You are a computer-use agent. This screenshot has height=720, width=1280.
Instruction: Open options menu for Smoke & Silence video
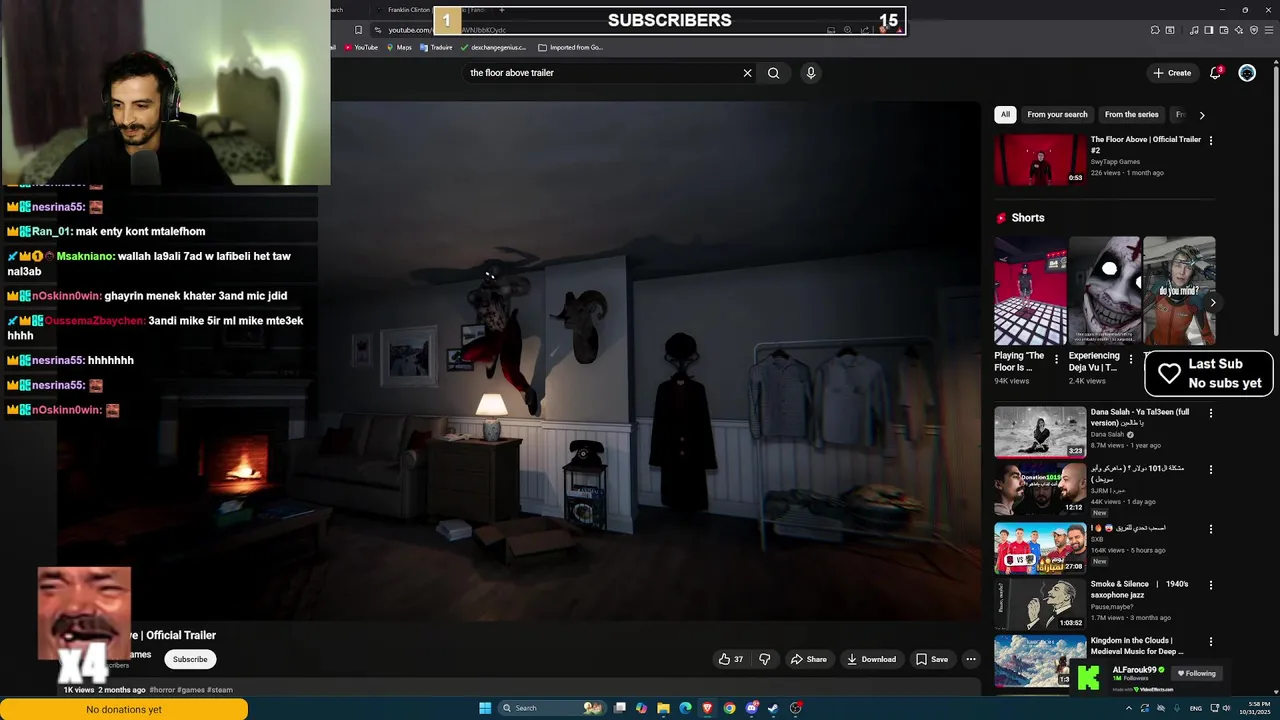click(1211, 585)
